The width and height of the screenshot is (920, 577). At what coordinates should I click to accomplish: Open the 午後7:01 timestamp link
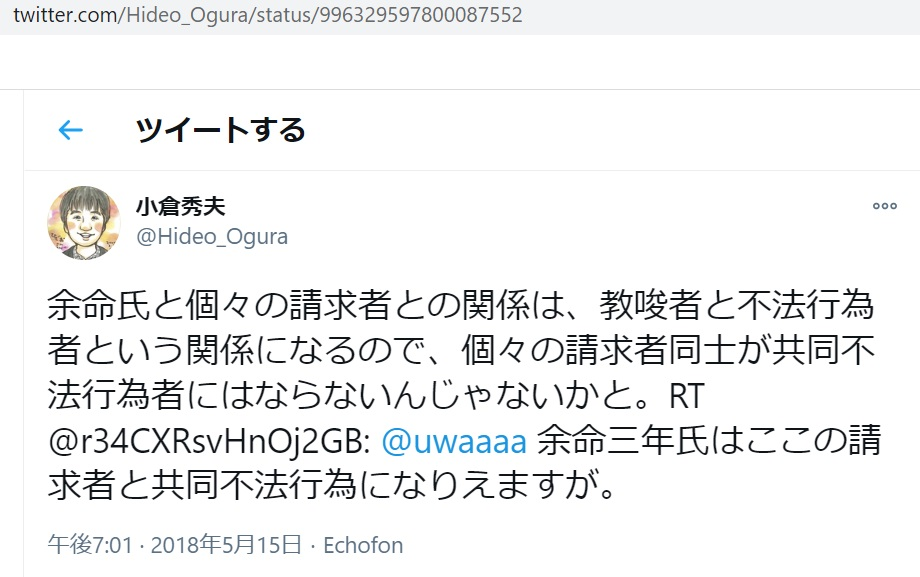click(x=90, y=545)
